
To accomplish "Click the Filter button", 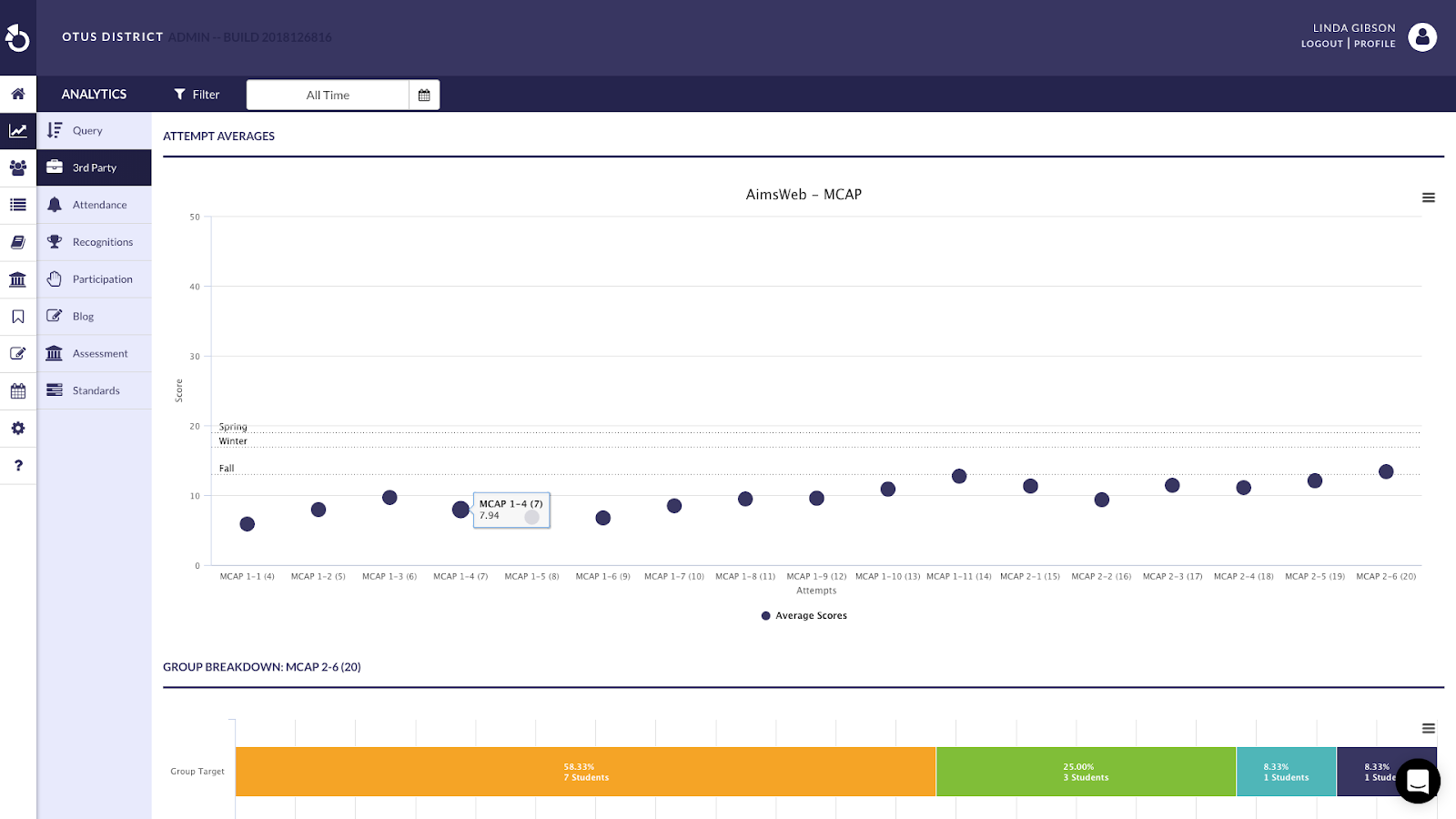I will 197,95.
